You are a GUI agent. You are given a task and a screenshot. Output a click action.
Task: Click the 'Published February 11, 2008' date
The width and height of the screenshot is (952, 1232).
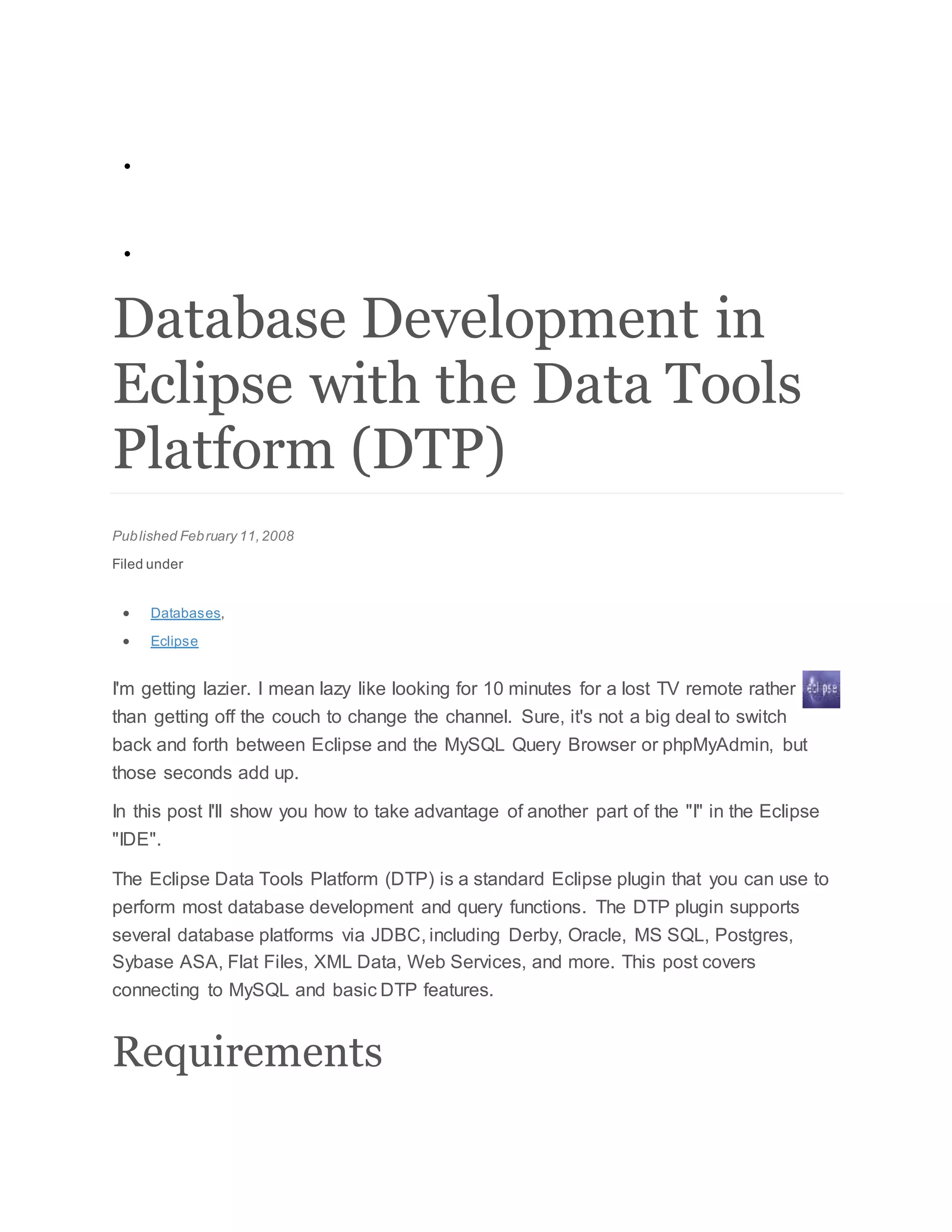(x=203, y=536)
